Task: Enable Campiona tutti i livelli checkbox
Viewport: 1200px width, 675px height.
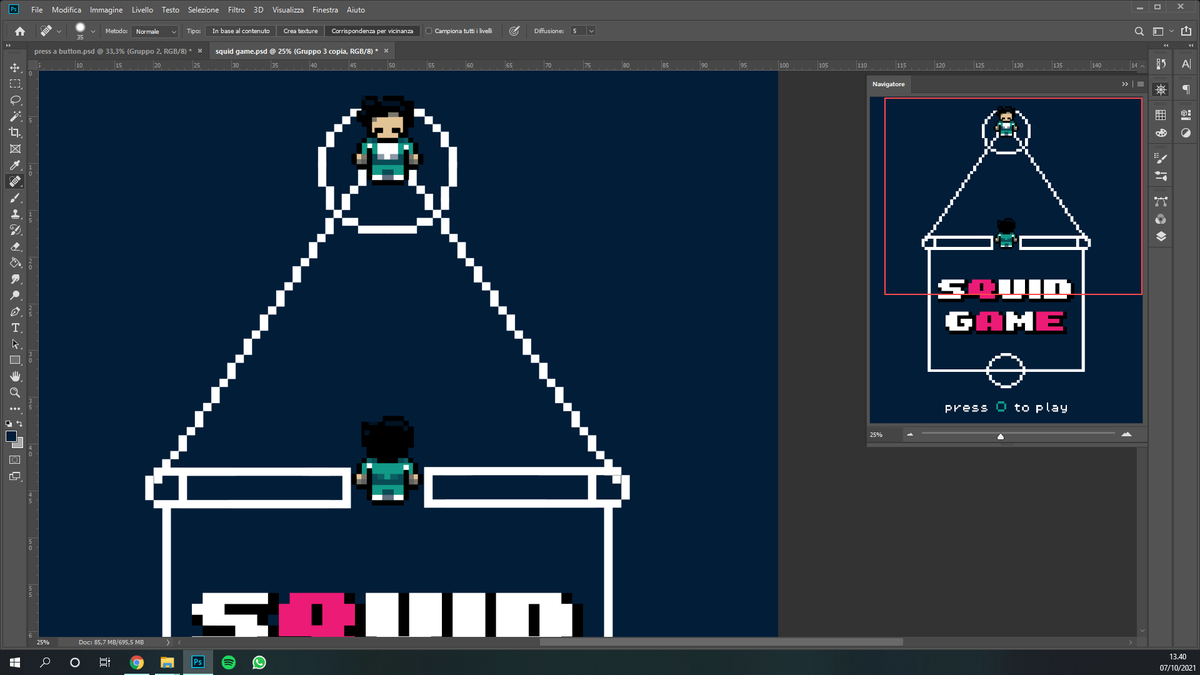Action: 429,31
